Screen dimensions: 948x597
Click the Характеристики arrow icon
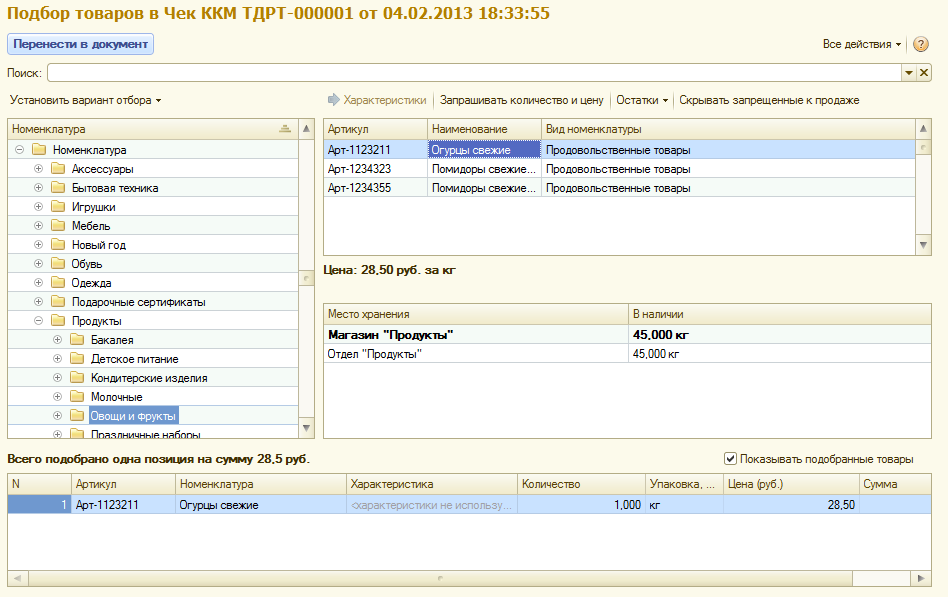coord(334,100)
